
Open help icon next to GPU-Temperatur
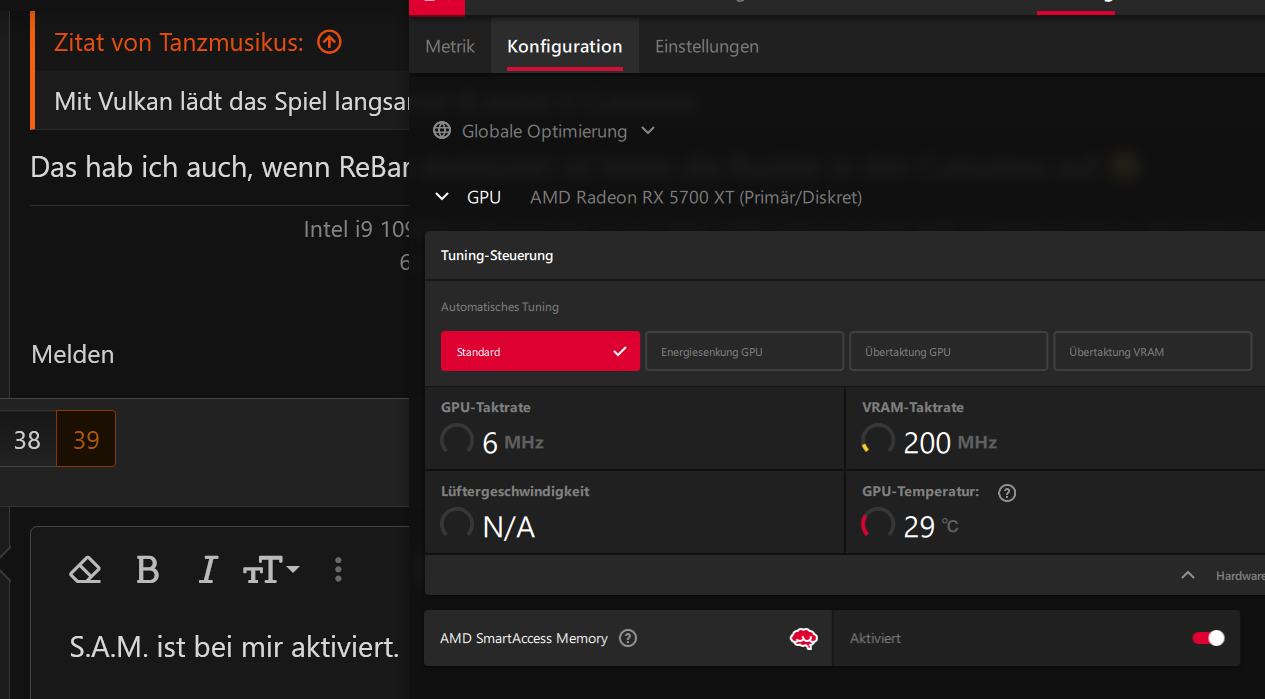[x=1007, y=492]
